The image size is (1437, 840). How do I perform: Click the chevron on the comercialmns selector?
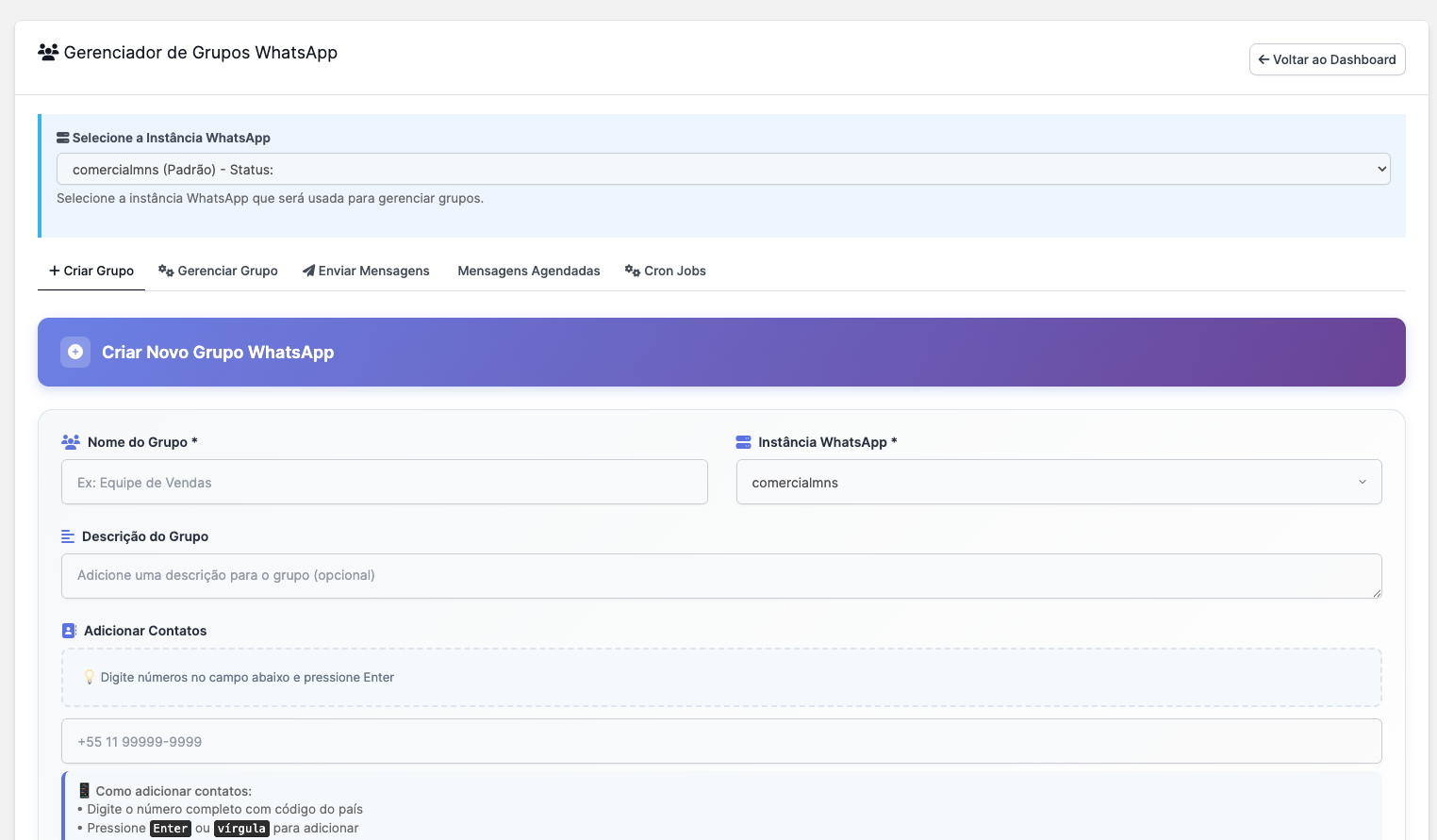(1362, 482)
